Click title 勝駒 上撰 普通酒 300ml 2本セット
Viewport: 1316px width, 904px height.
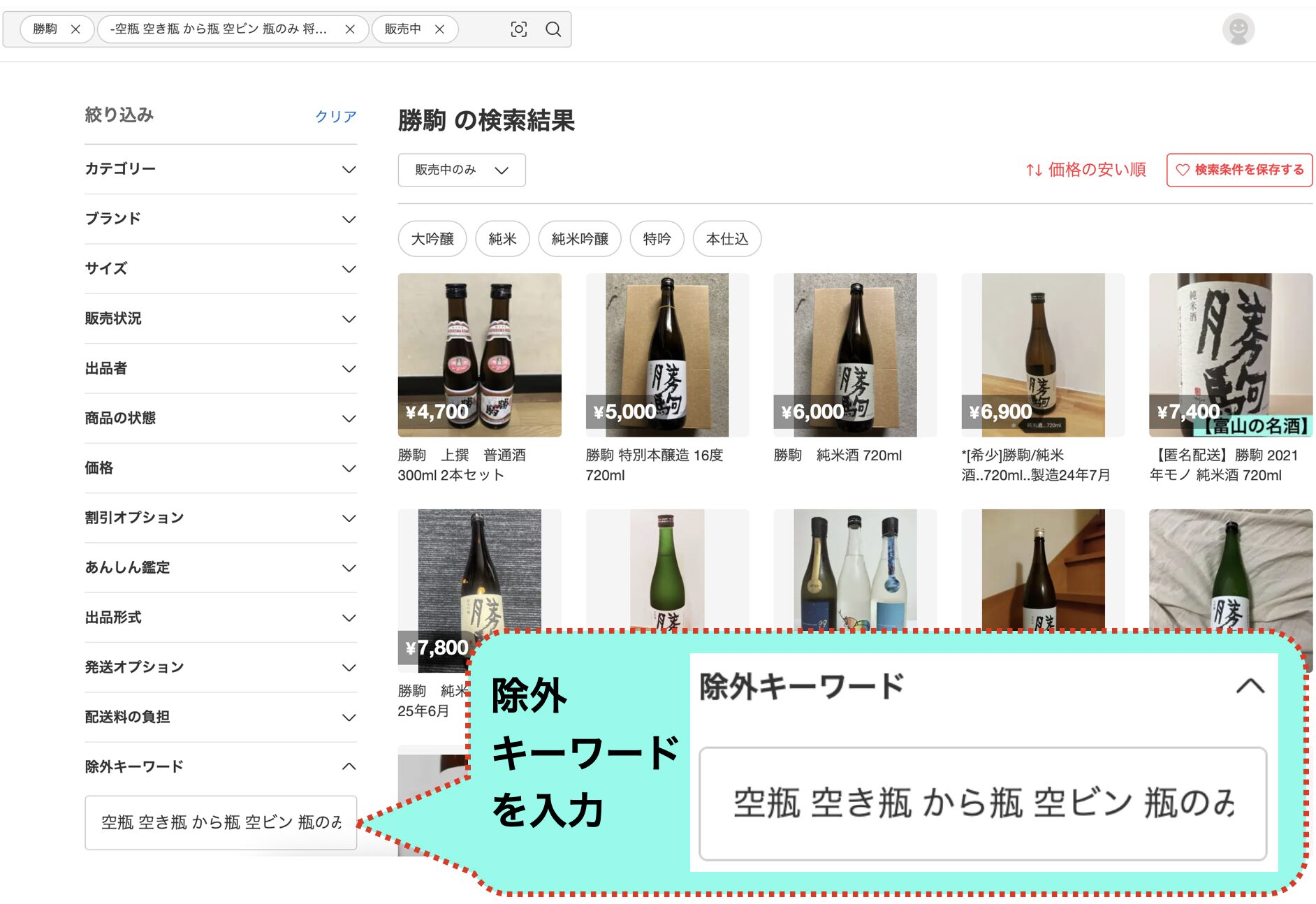462,465
